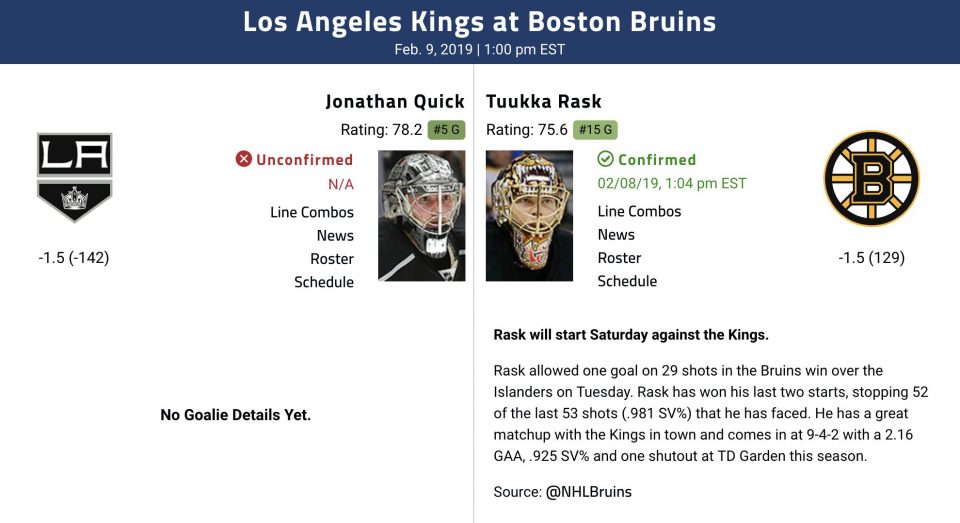Click the Los Angeles Kings logo
Image resolution: width=960 pixels, height=523 pixels.
[x=74, y=178]
